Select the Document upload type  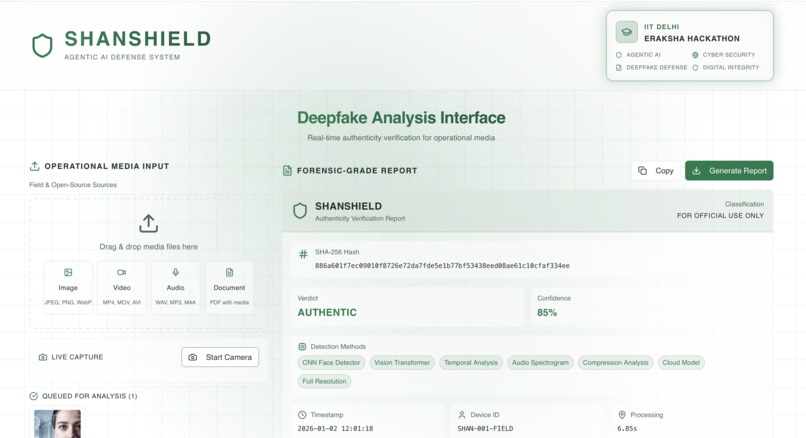[x=229, y=287]
